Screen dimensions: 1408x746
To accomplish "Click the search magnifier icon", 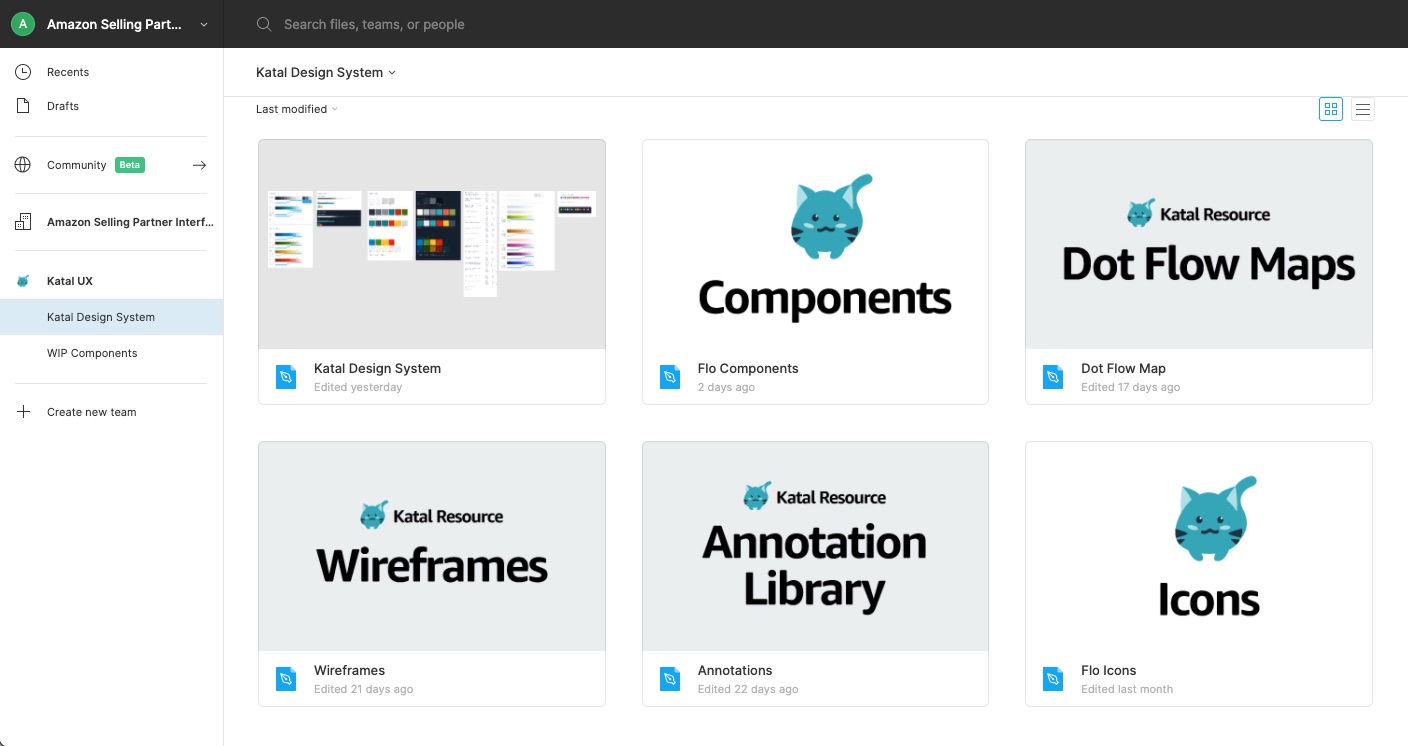I will (x=264, y=24).
